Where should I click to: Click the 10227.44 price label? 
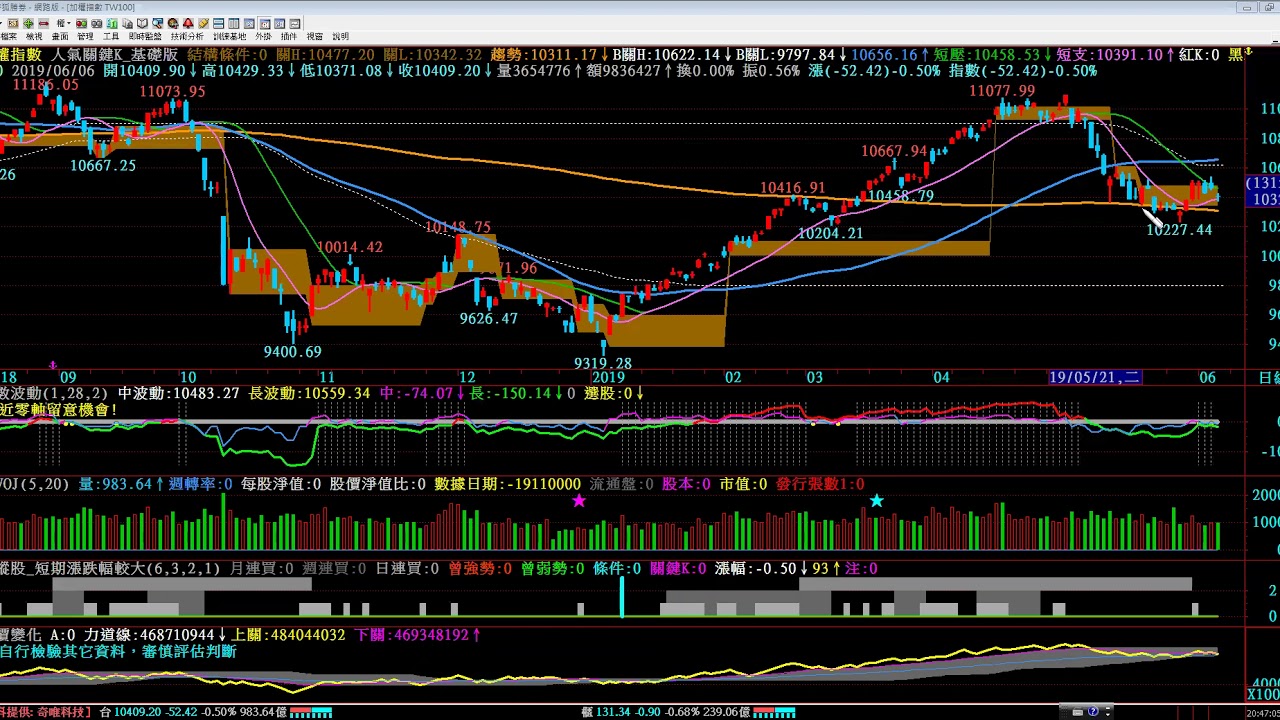click(1179, 230)
